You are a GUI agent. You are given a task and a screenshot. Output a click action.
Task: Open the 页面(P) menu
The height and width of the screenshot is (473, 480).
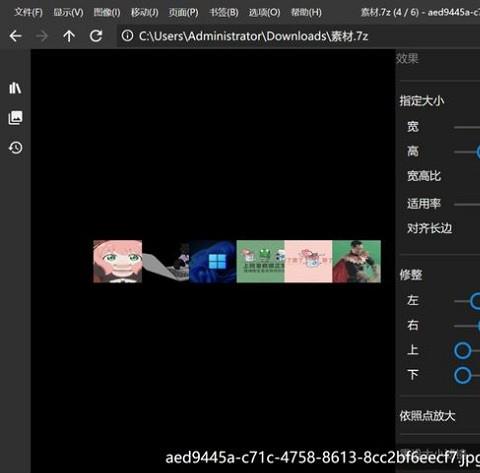pos(183,13)
